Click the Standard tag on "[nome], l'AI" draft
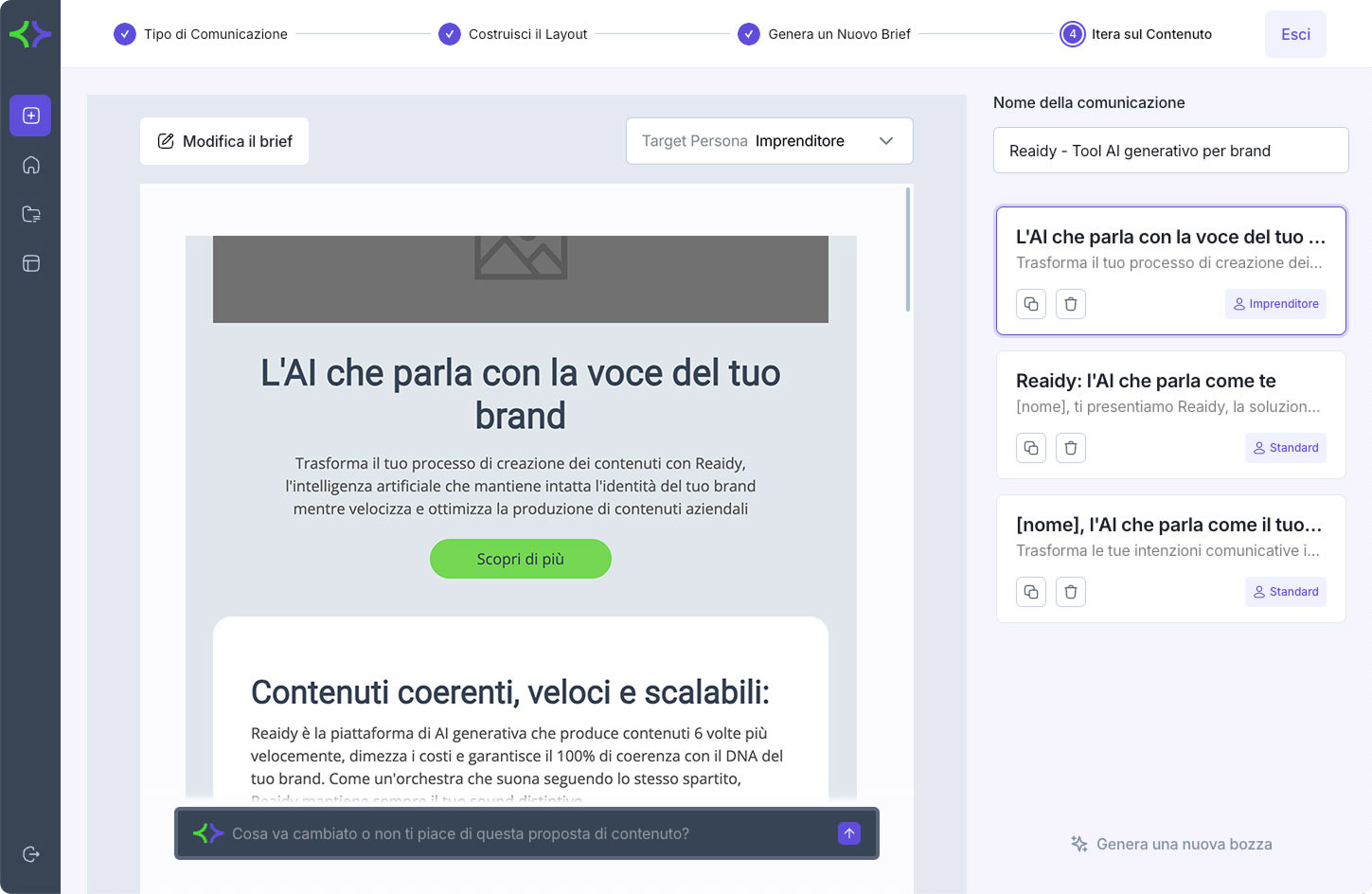The image size is (1372, 894). point(1286,592)
